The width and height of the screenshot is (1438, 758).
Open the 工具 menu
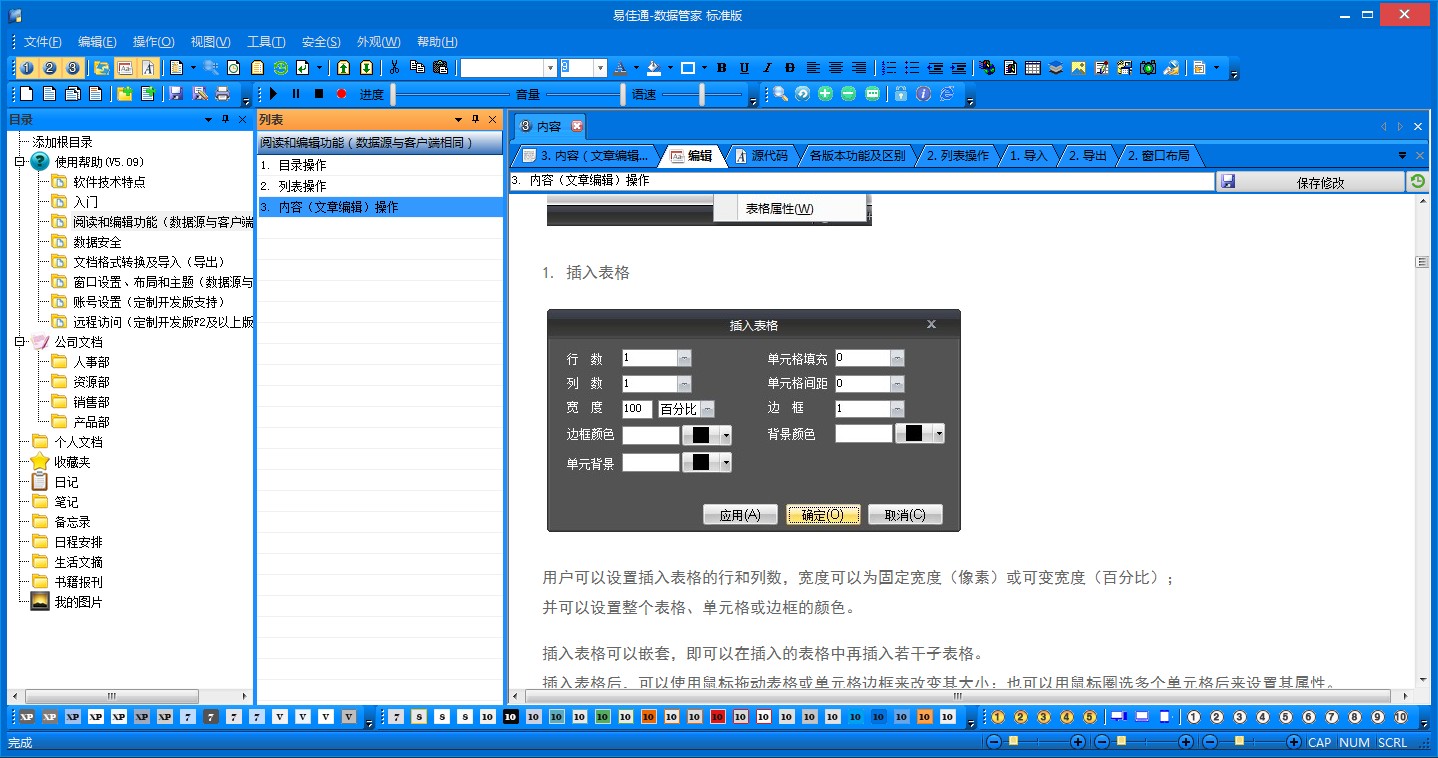[x=266, y=42]
